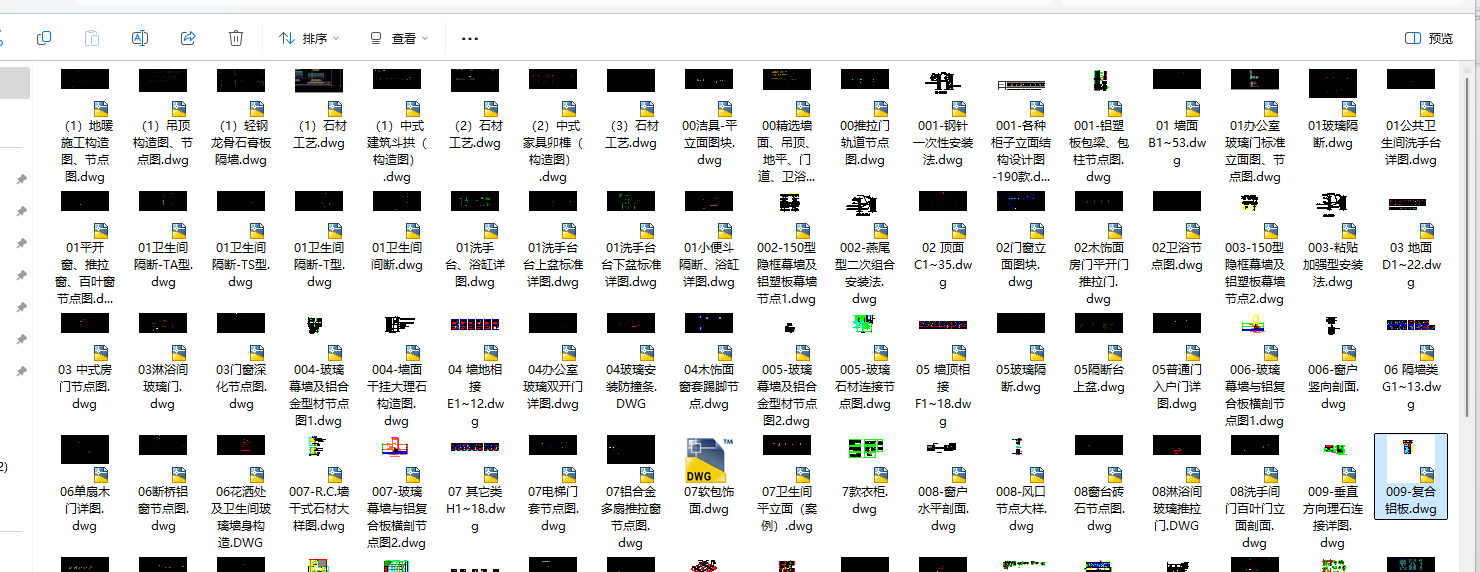Click the 08淋浴间玻璃推拉门.DWG file
Image resolution: width=1480 pixels, height=572 pixels.
1176,478
